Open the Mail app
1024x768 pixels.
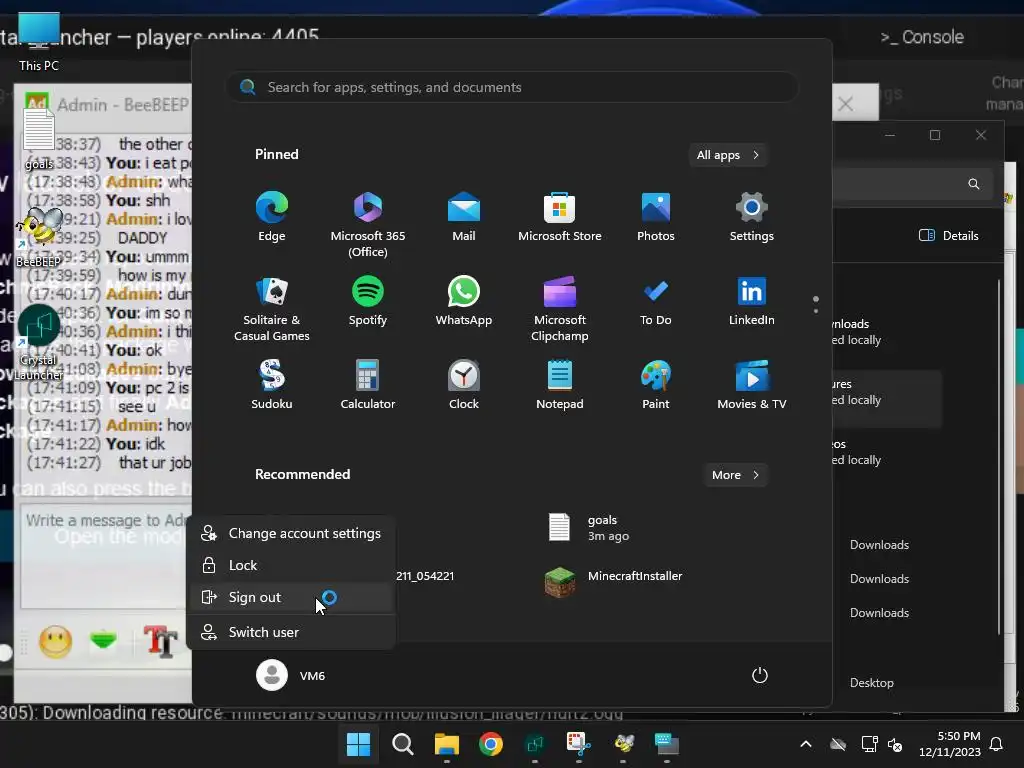pyautogui.click(x=464, y=217)
